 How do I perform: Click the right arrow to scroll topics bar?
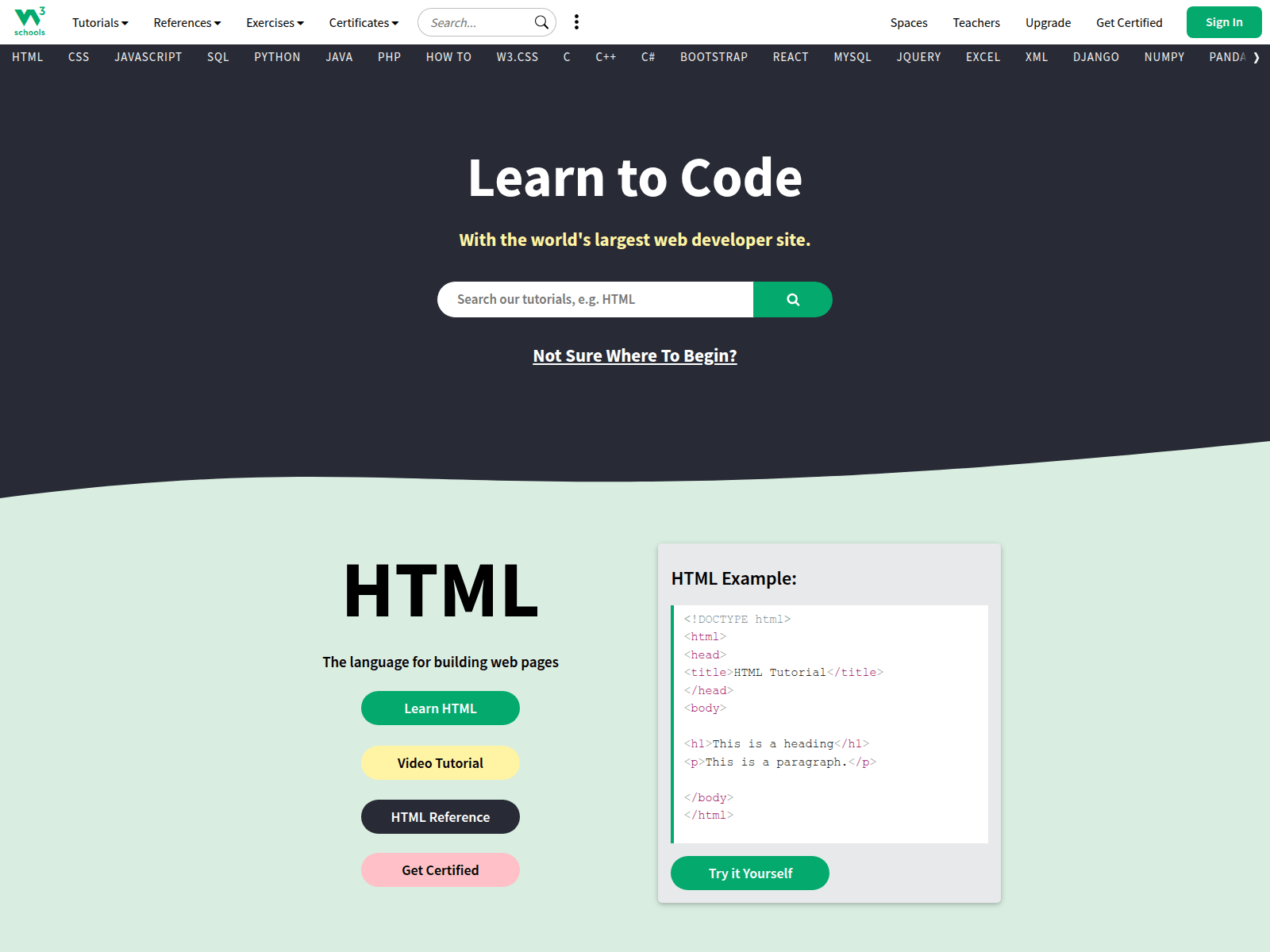tap(1257, 57)
